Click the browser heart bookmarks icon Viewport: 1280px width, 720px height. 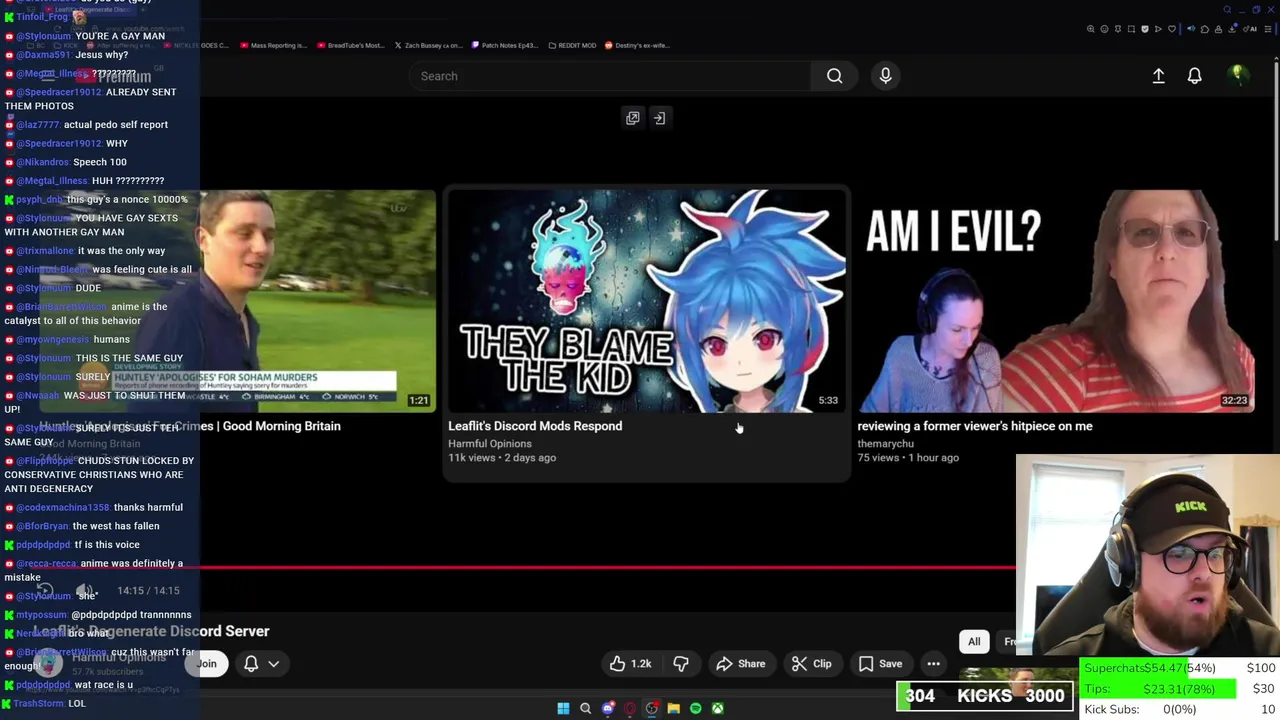click(x=1172, y=29)
